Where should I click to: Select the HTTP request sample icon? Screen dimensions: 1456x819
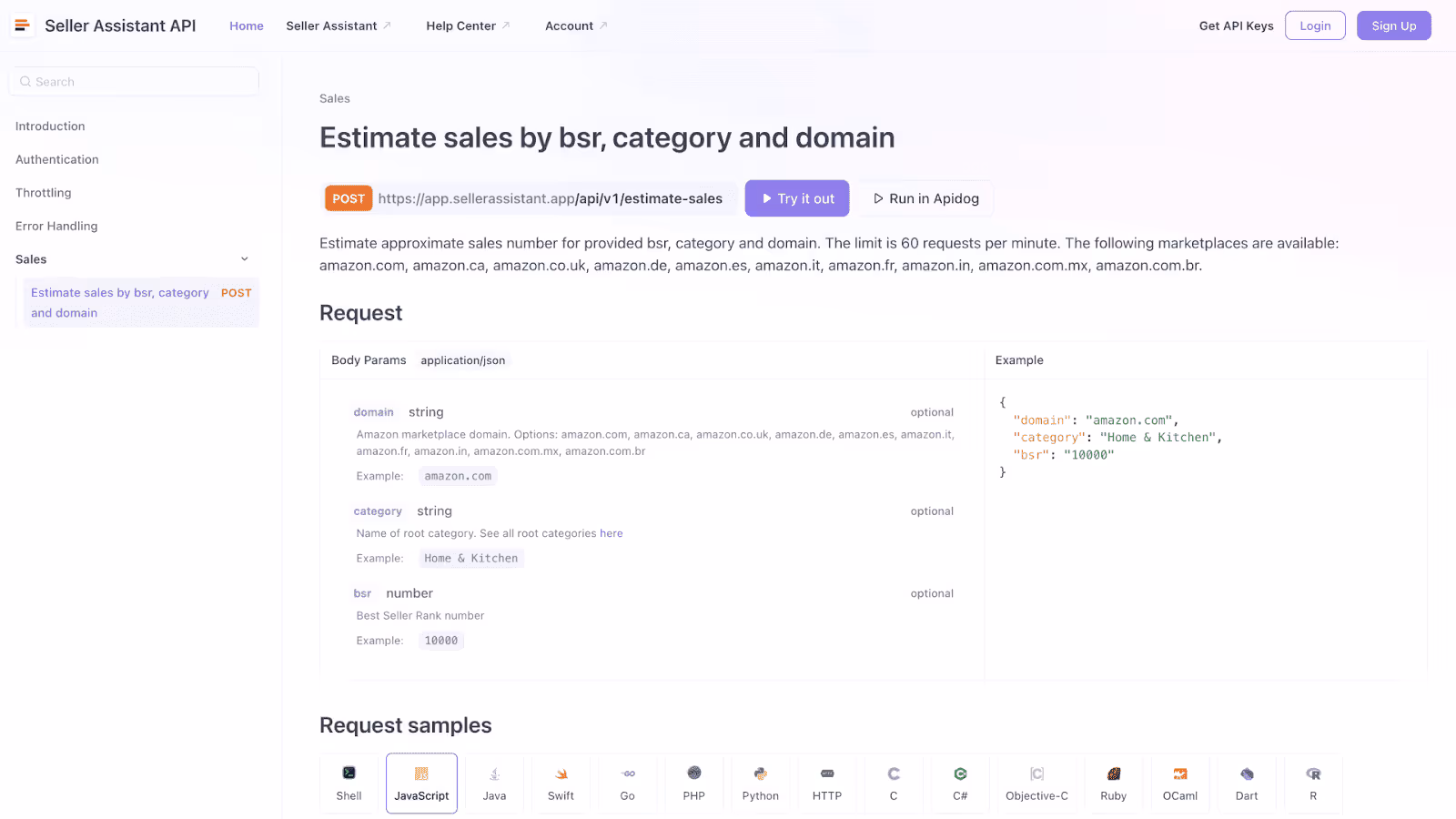827,773
